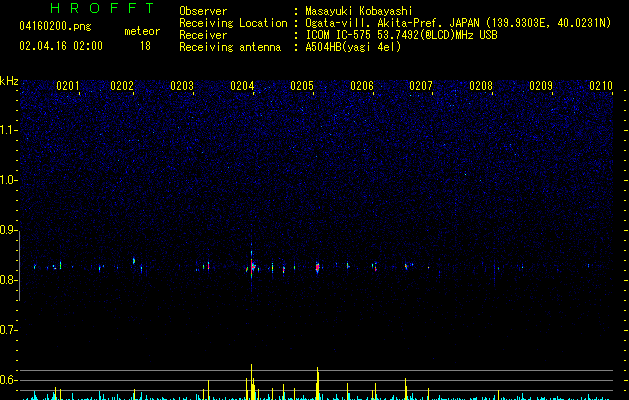Click the 1.0 kHz axis label
The width and height of the screenshot is (629, 400).
point(8,180)
